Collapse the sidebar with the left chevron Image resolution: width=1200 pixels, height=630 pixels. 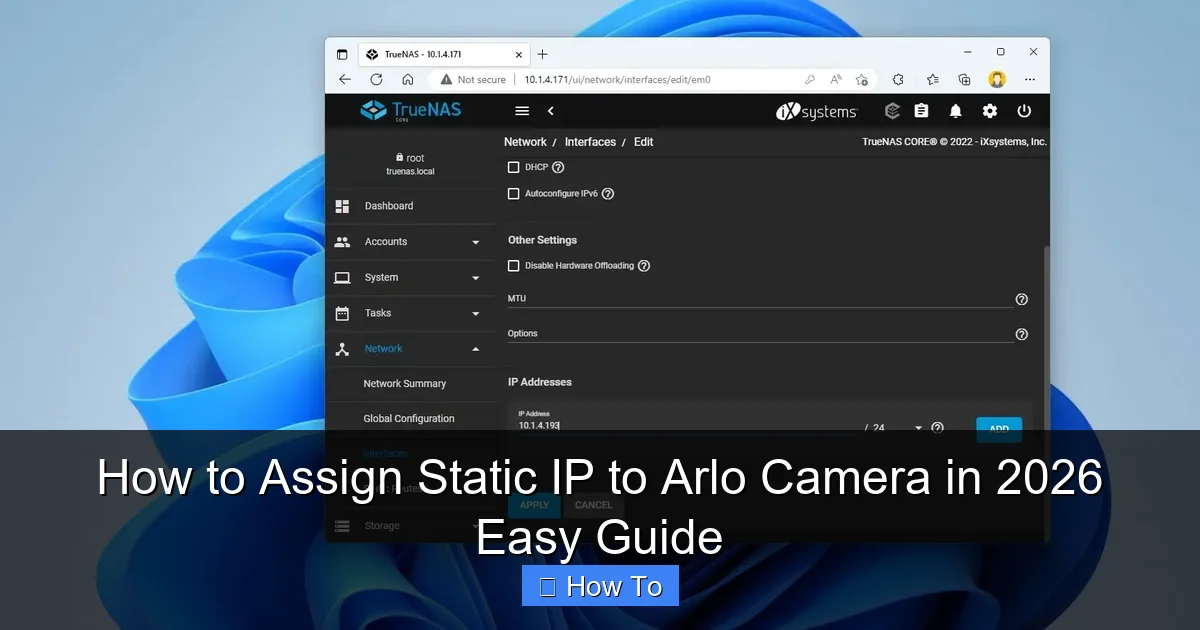[551, 111]
